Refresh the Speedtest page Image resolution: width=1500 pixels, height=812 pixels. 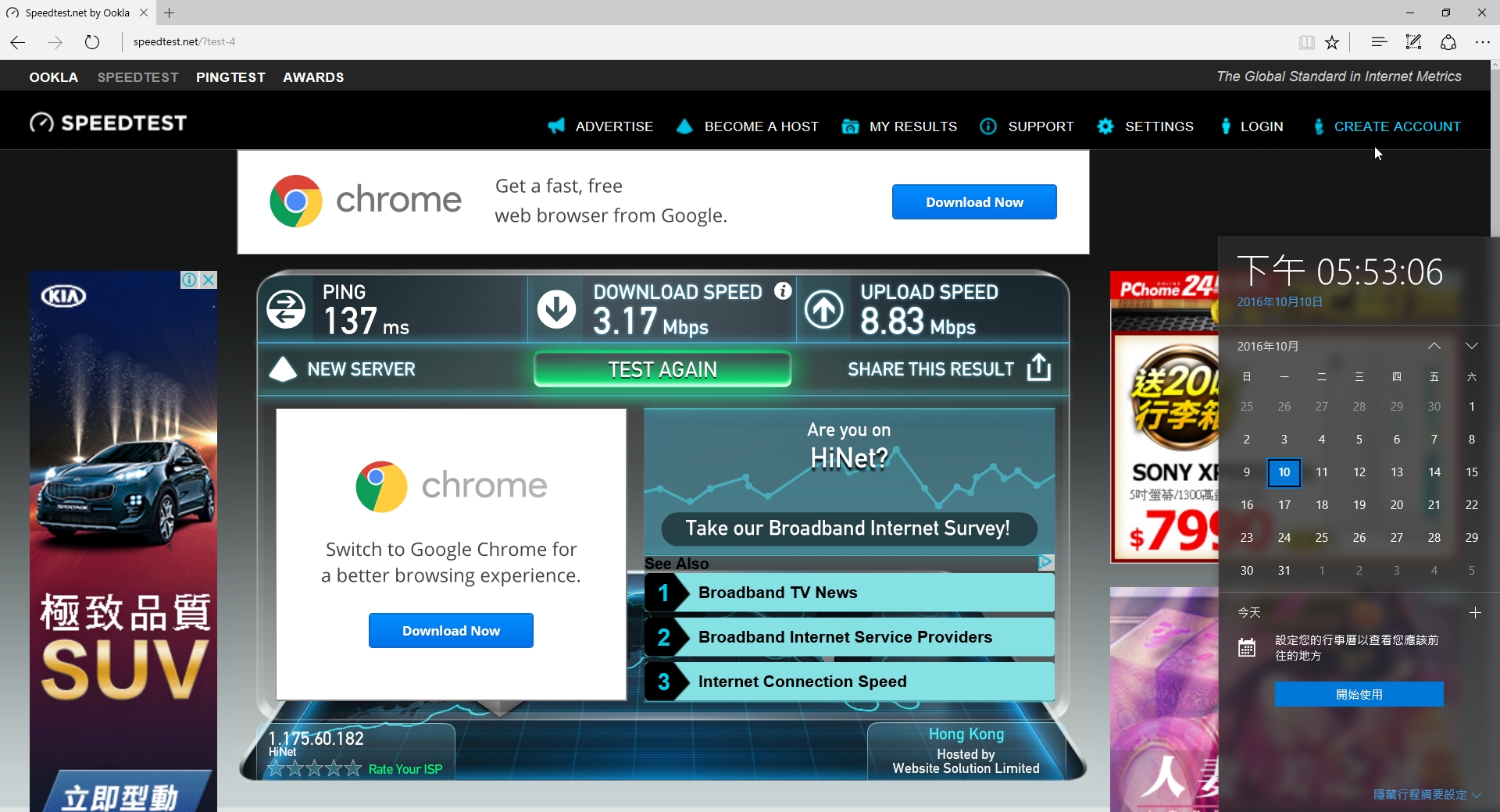pyautogui.click(x=91, y=42)
